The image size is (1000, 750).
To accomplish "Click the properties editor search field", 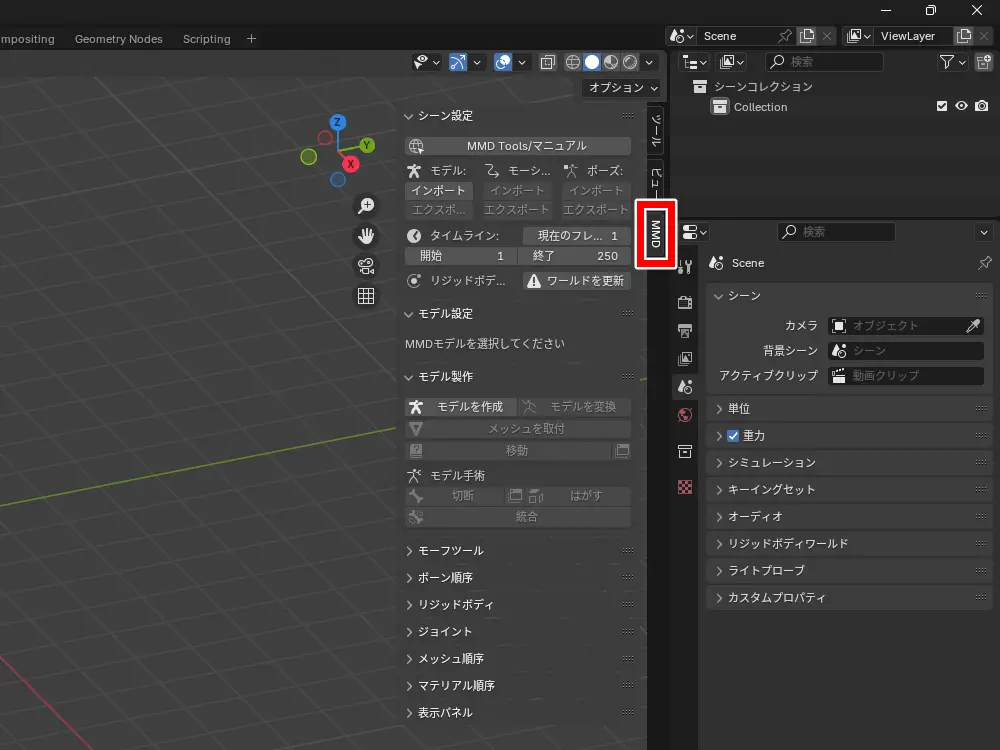I will [836, 232].
